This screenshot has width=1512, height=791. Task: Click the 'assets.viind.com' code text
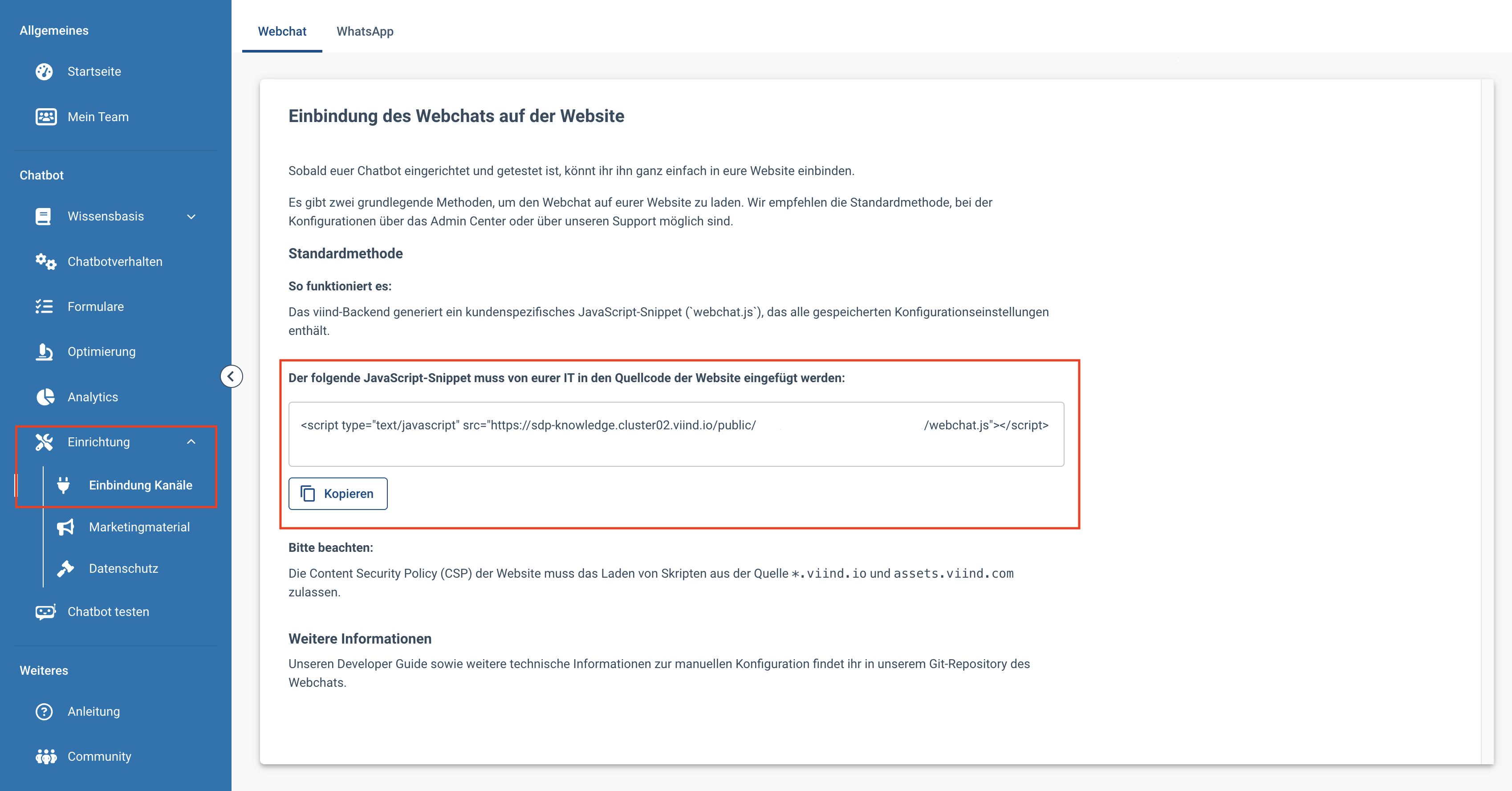click(953, 574)
